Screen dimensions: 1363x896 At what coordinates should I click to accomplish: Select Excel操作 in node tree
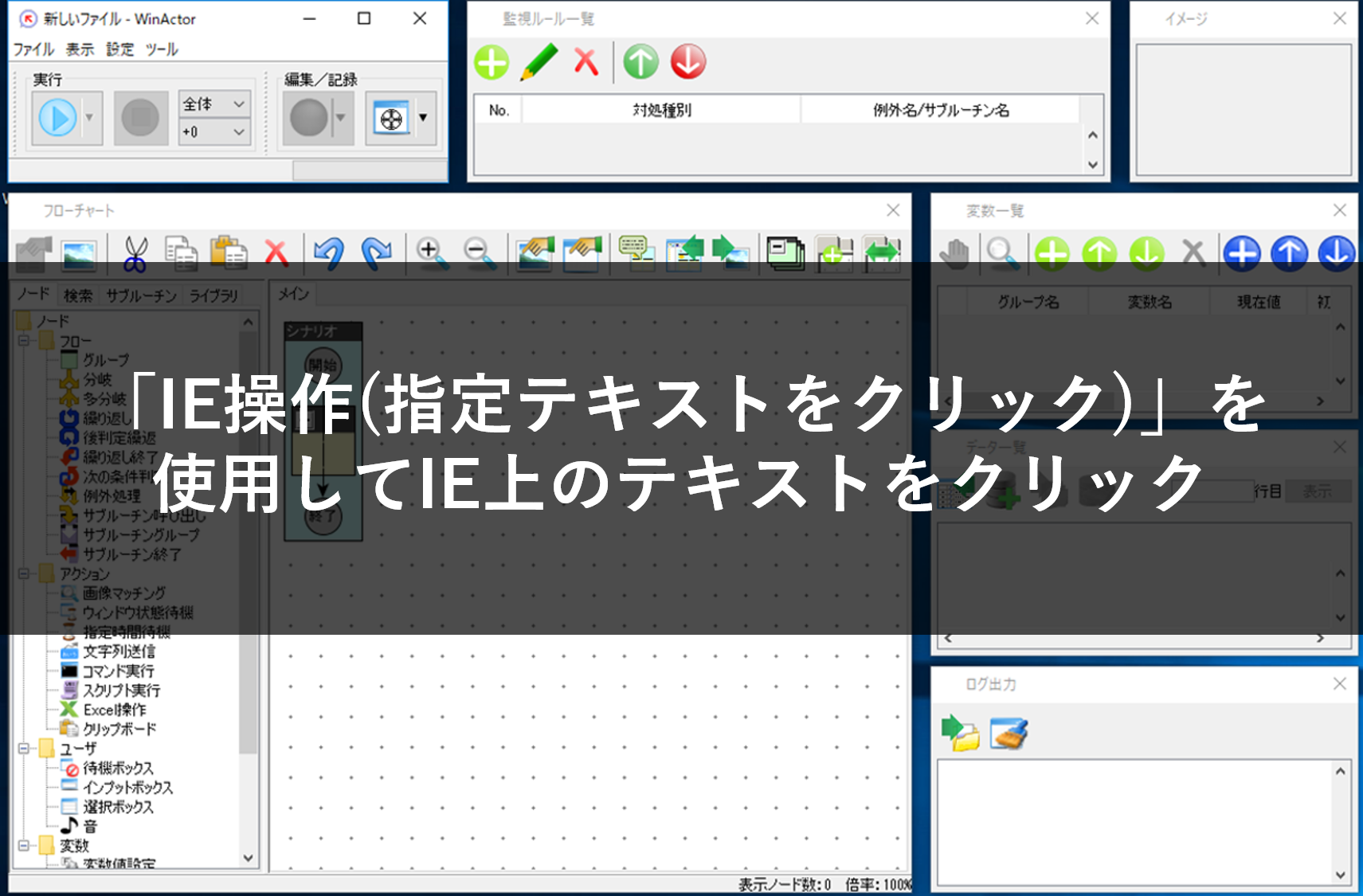click(115, 709)
